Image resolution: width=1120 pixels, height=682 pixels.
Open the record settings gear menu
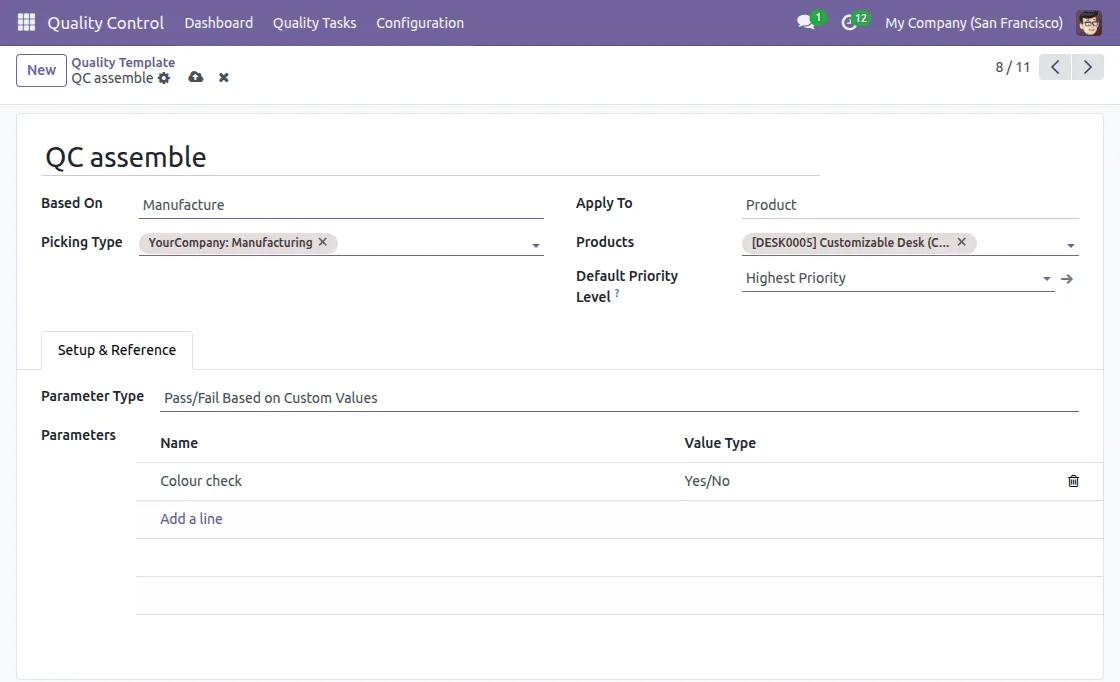click(164, 78)
